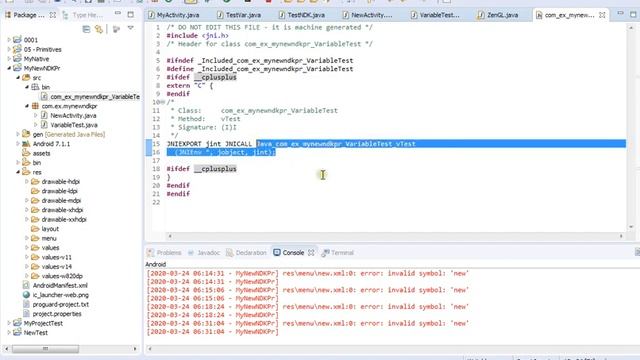Select AndroidManifest.xml file

pos(60,285)
